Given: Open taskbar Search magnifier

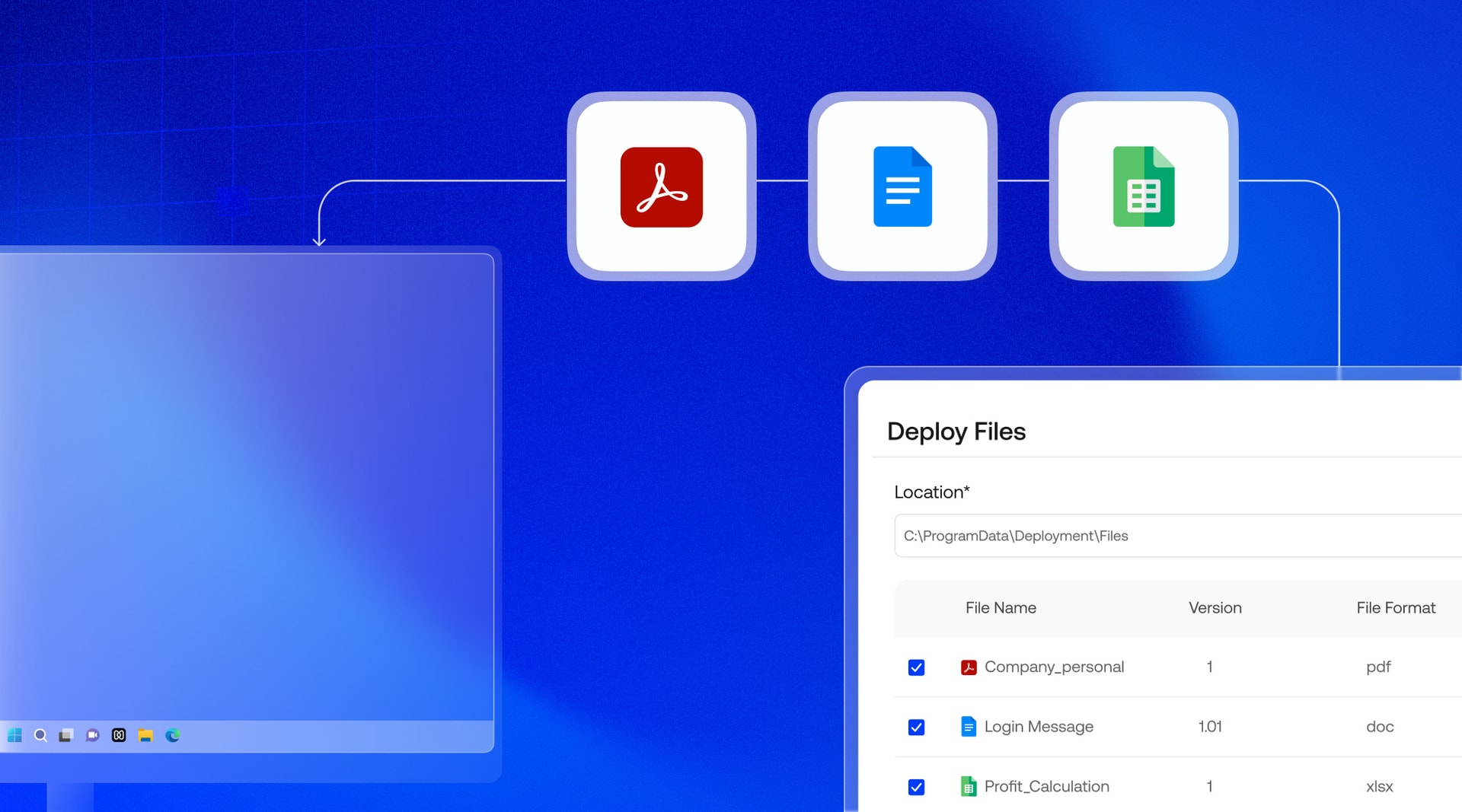Looking at the screenshot, I should click(41, 735).
